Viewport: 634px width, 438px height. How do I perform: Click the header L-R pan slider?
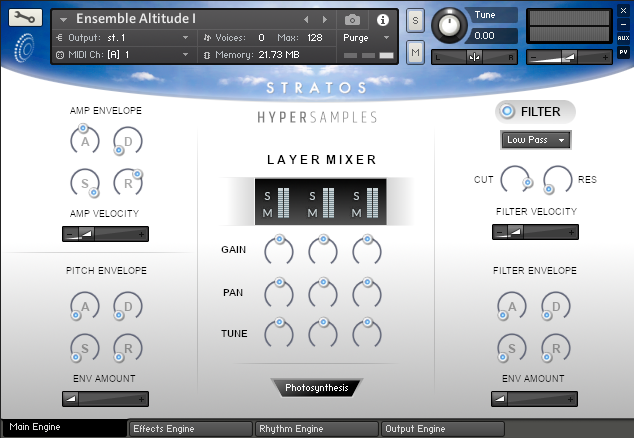point(475,57)
